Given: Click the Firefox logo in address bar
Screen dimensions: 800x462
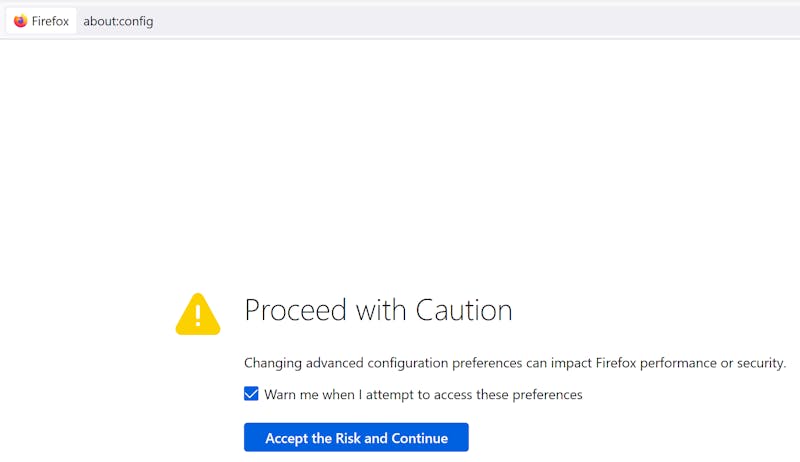Looking at the screenshot, I should (20, 21).
